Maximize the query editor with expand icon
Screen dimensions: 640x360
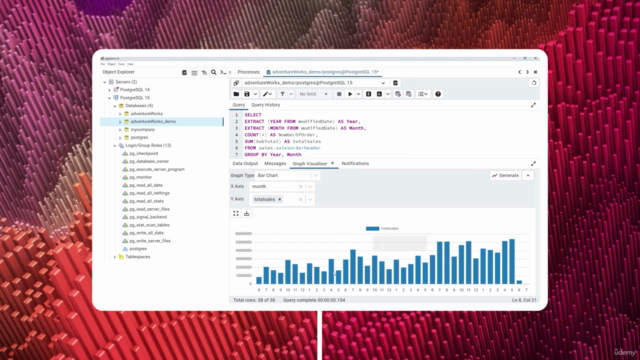[533, 105]
